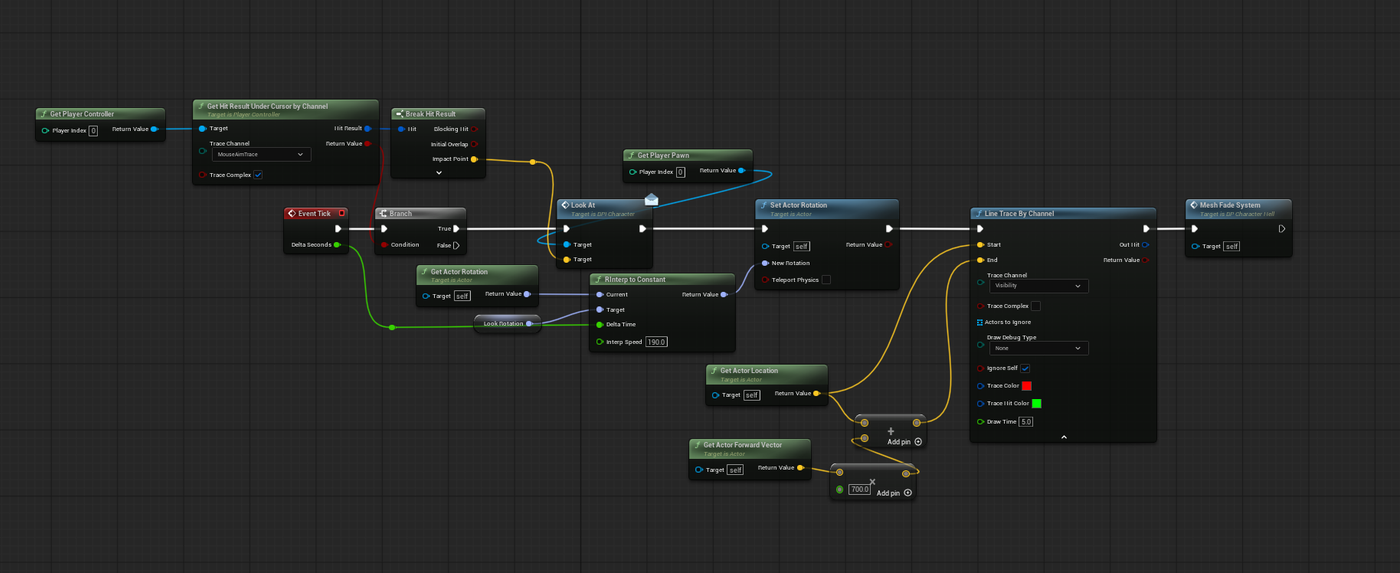Screen dimensions: 1400x573
Task: Select the Get Actor Rotation node title
Action: pos(459,272)
